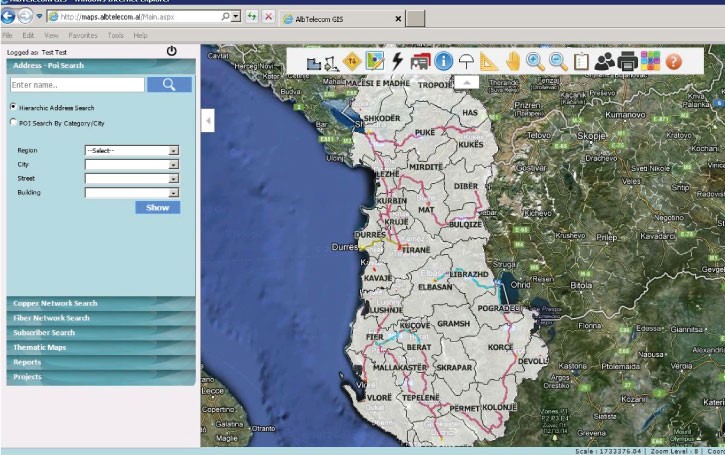Select the polyline edit tool icon

[331, 63]
